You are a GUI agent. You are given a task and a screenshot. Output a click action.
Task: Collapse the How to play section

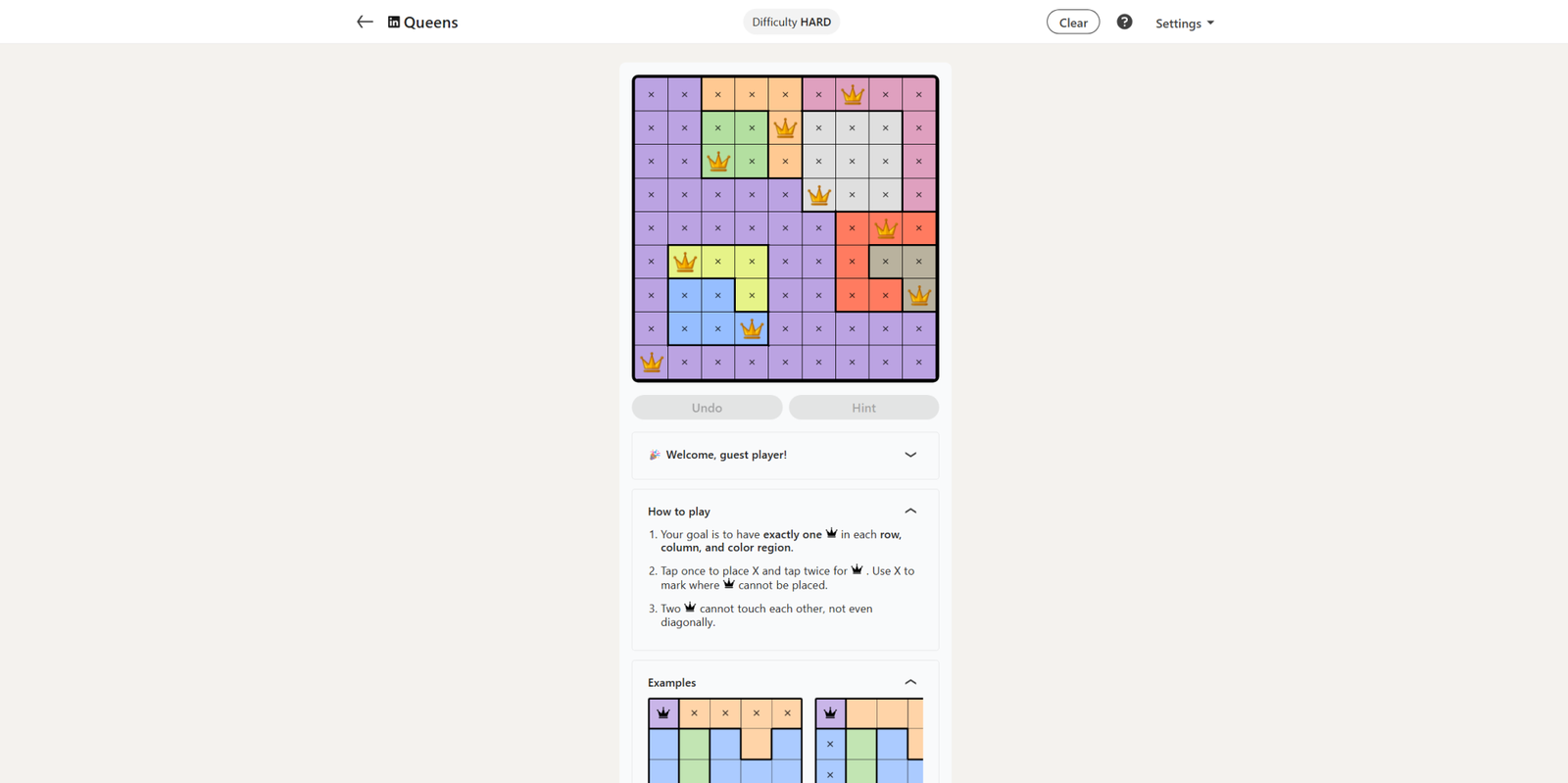point(910,511)
